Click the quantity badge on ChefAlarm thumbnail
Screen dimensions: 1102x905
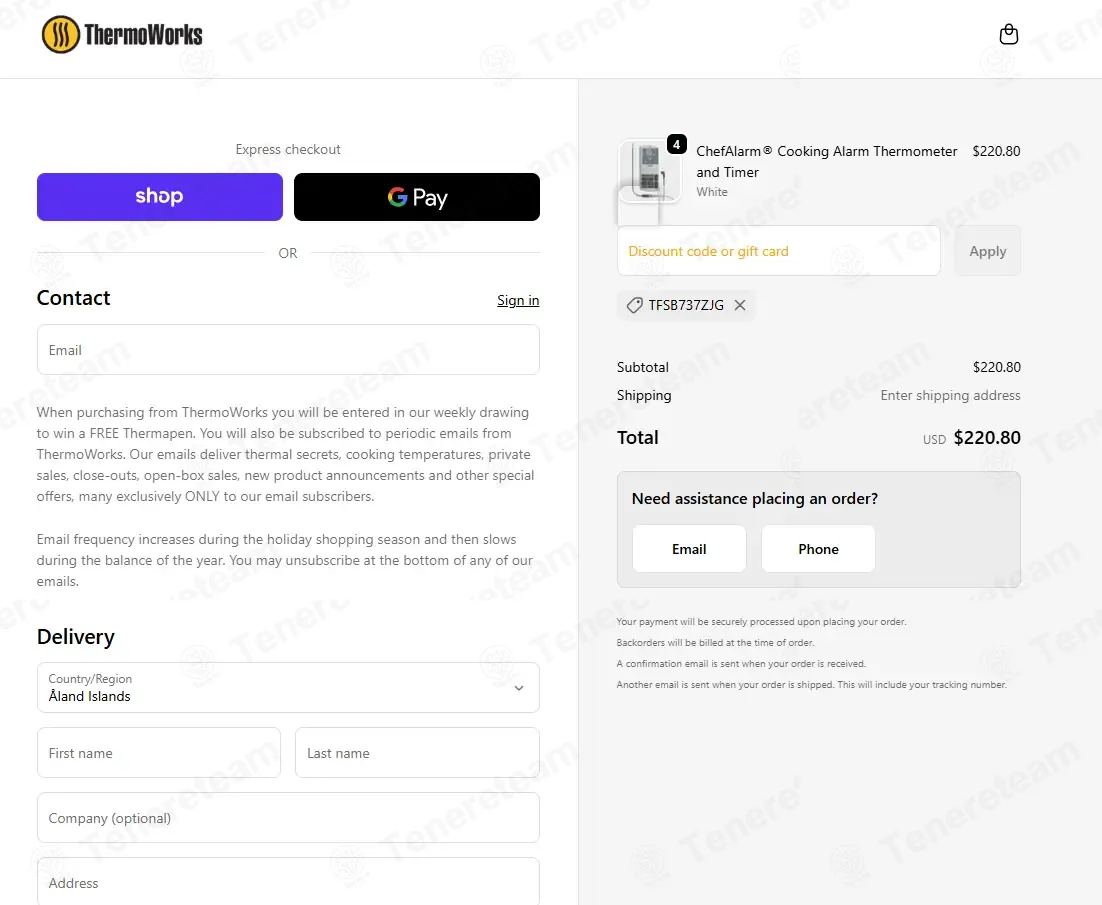pyautogui.click(x=676, y=144)
